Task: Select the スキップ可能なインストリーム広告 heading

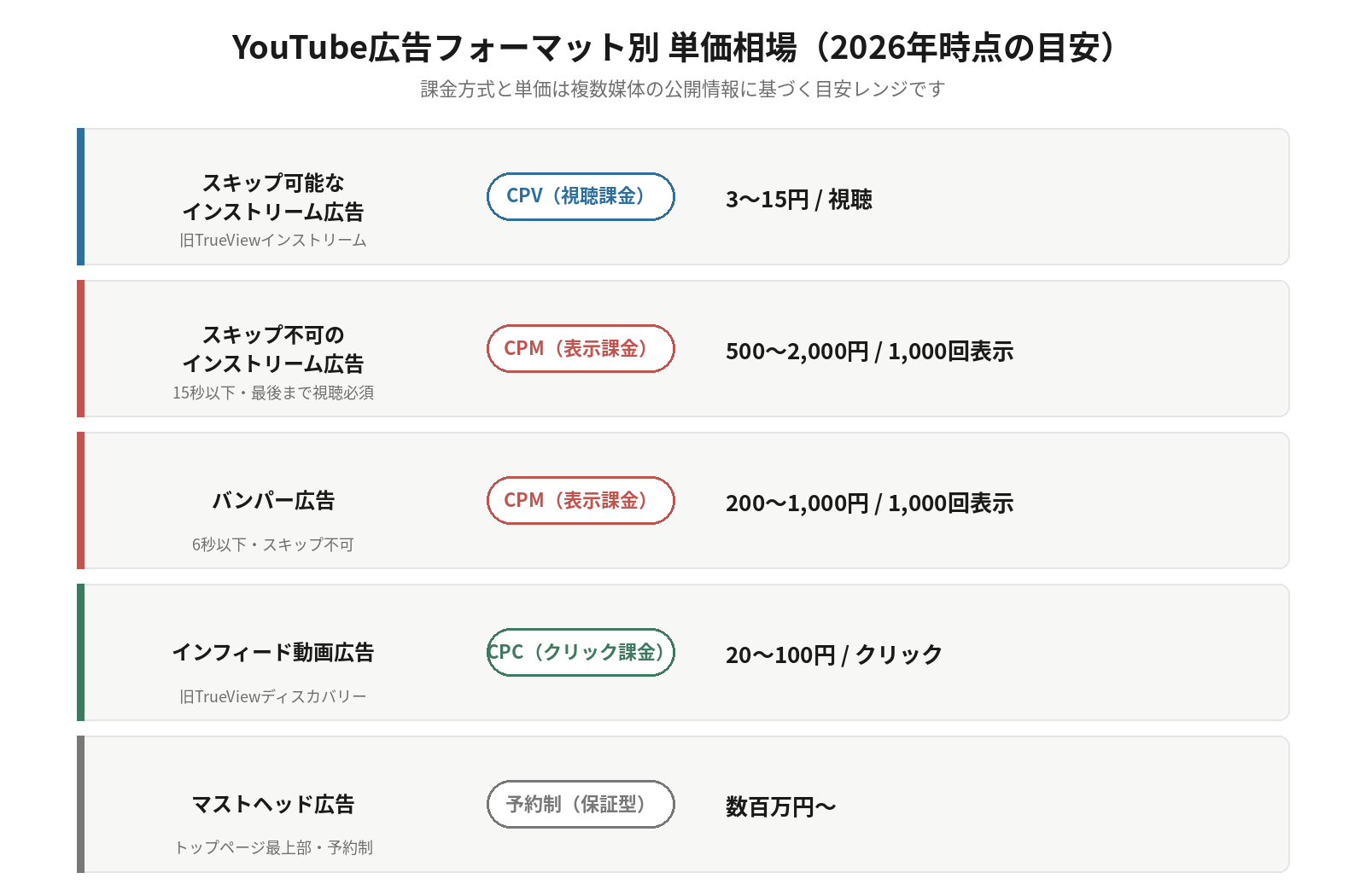Action: click(273, 197)
